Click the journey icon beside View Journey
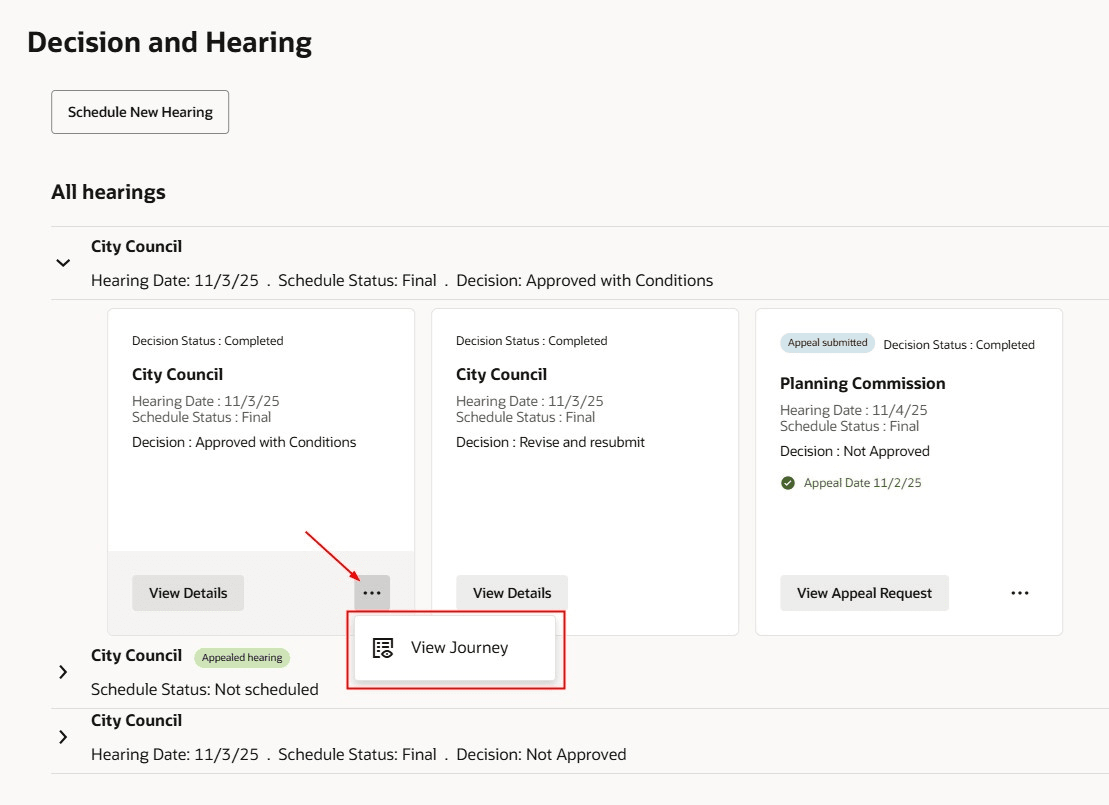1109x805 pixels. [382, 646]
